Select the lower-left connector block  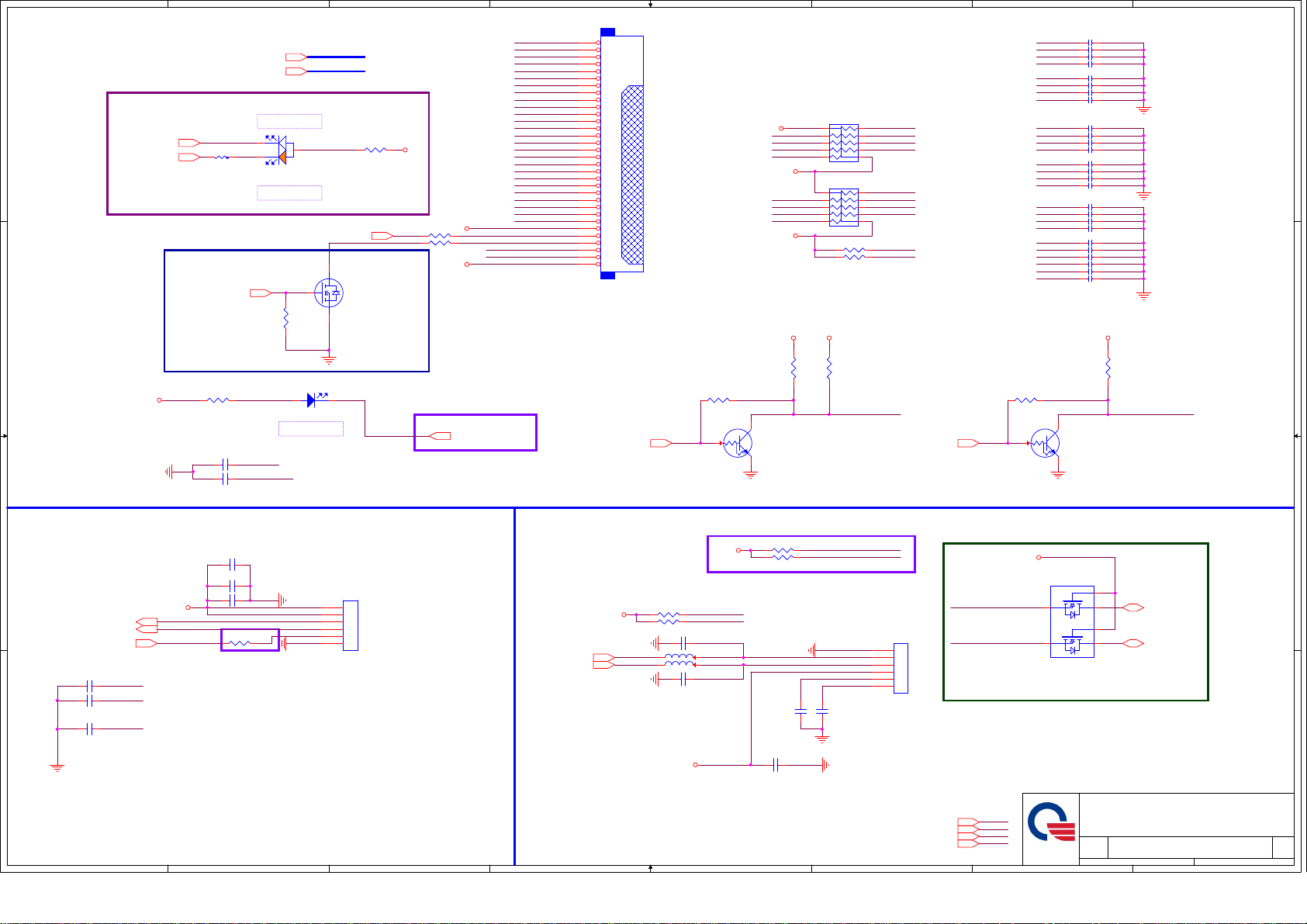(x=351, y=625)
